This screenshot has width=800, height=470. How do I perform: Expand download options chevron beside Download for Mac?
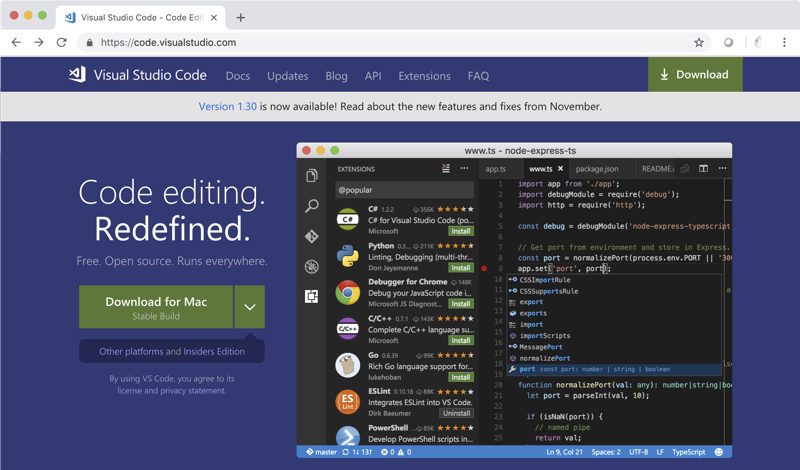[249, 307]
